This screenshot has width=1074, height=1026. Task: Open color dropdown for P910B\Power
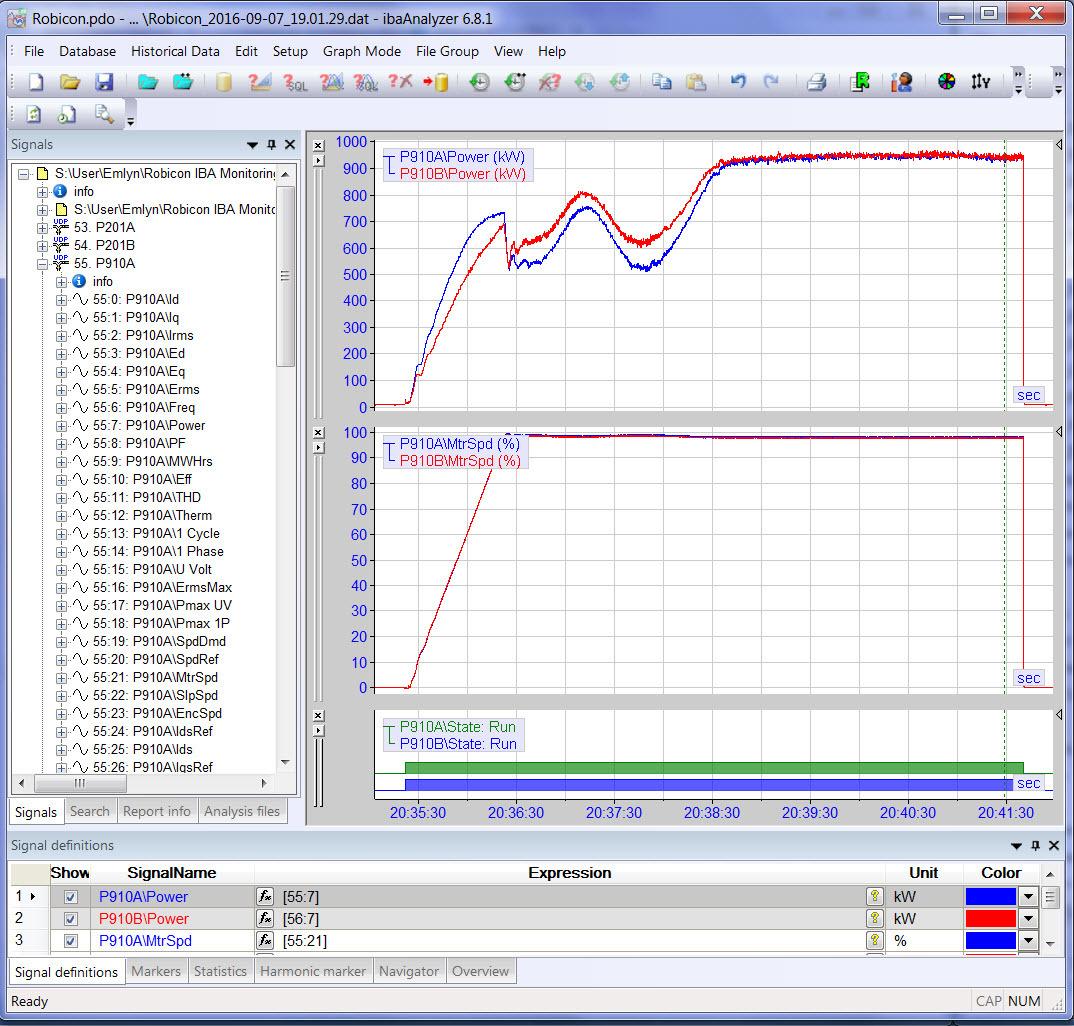coord(1028,918)
